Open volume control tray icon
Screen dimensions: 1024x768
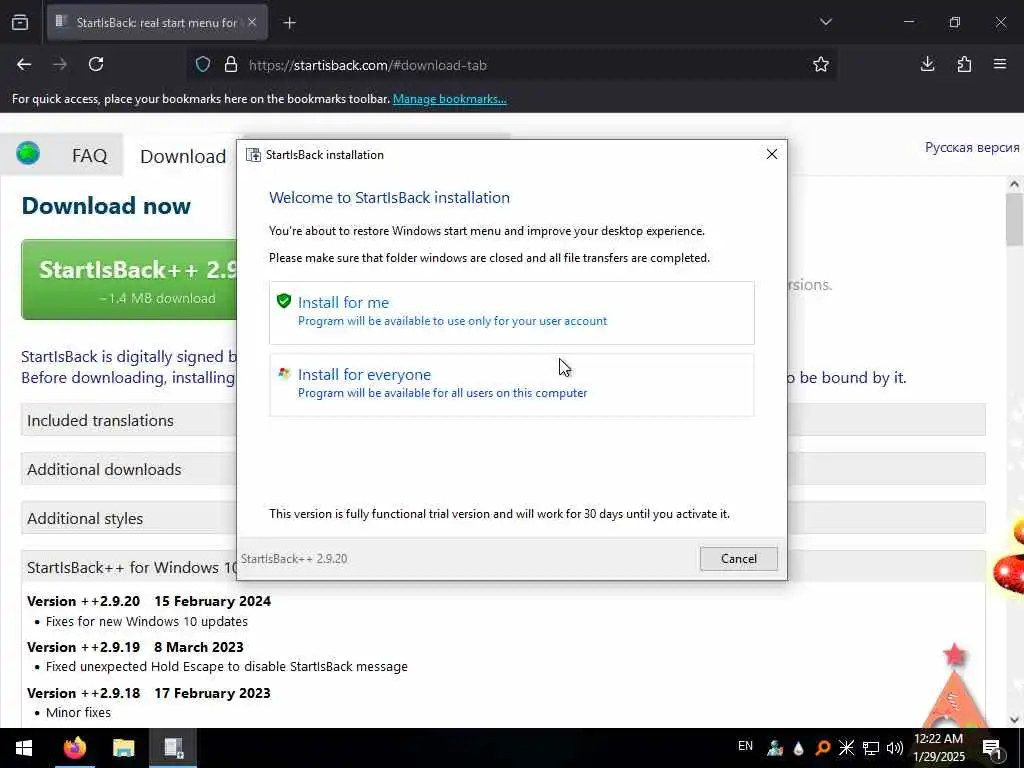click(x=895, y=748)
